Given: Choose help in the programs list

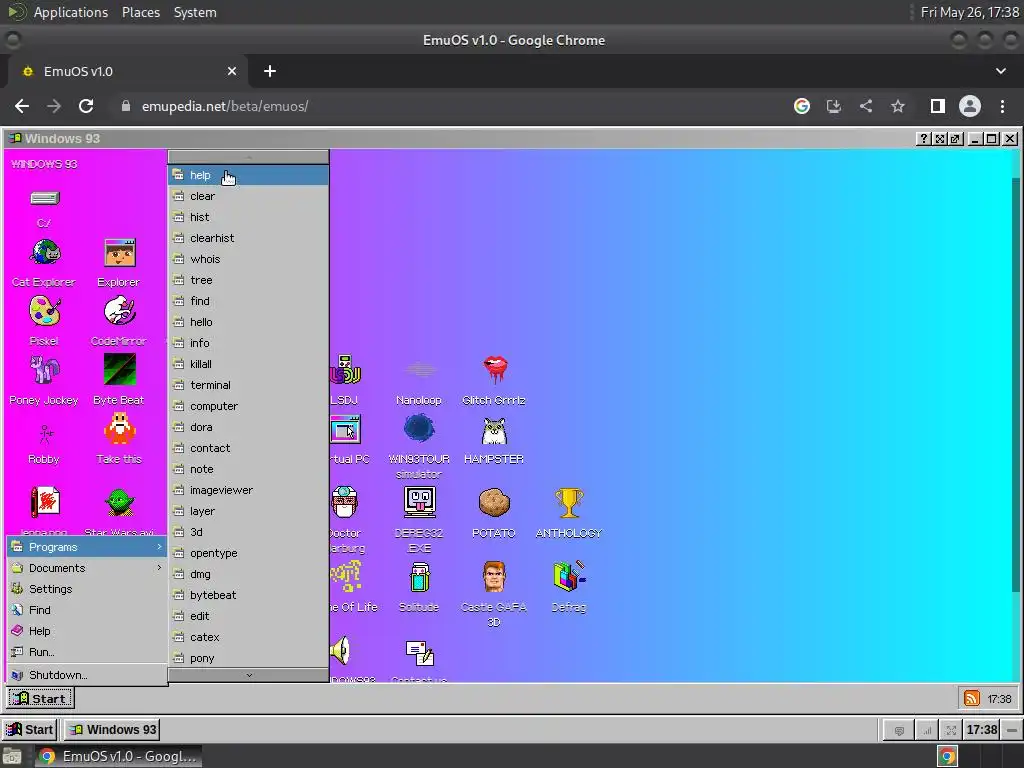Looking at the screenshot, I should click(x=248, y=175).
